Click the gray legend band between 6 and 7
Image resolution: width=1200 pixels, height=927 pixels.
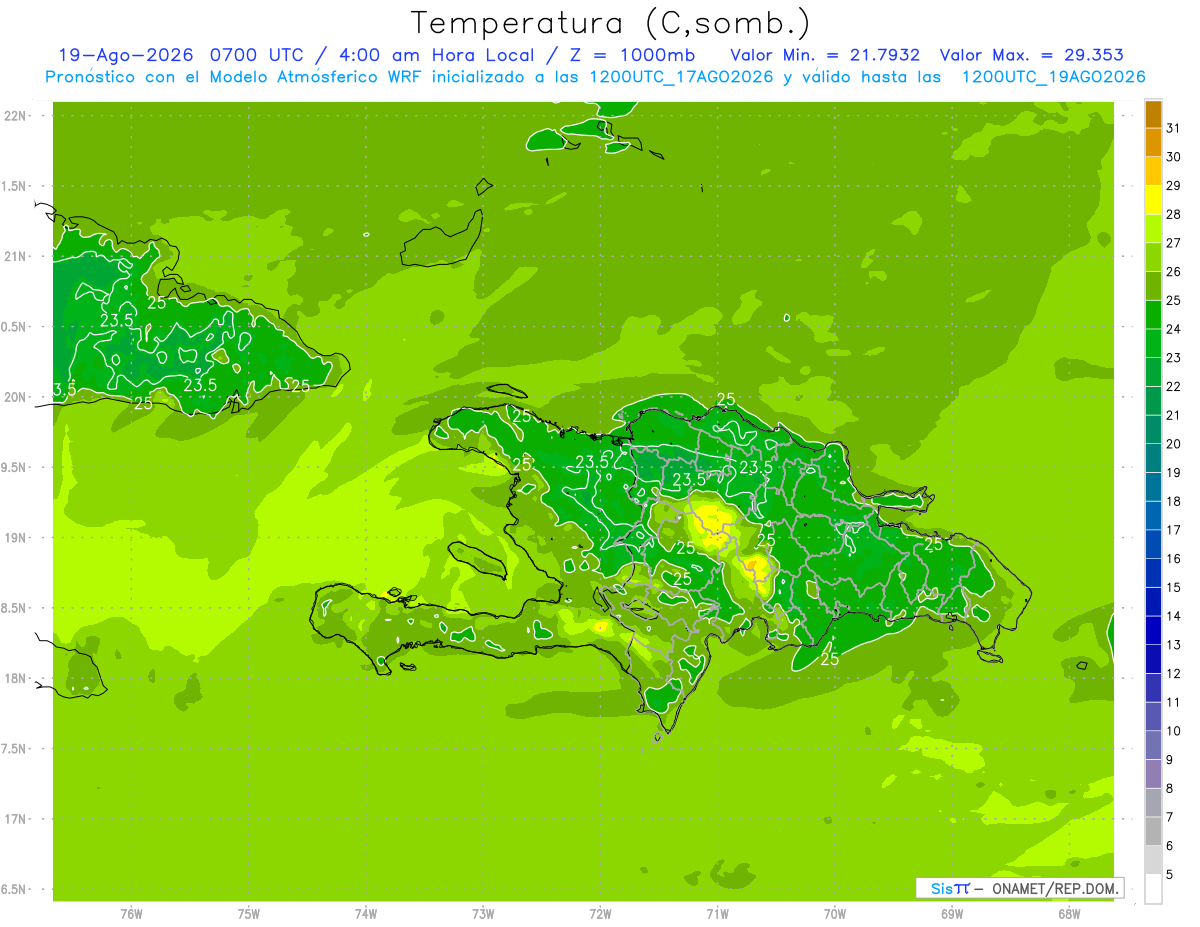(1153, 831)
